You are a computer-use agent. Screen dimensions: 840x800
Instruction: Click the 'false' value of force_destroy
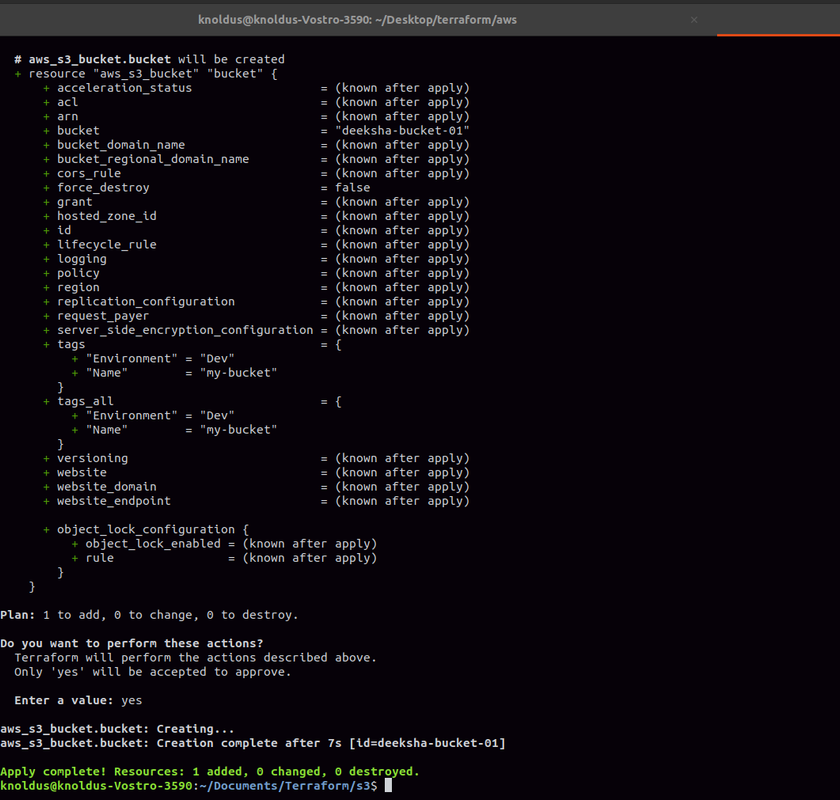[352, 188]
